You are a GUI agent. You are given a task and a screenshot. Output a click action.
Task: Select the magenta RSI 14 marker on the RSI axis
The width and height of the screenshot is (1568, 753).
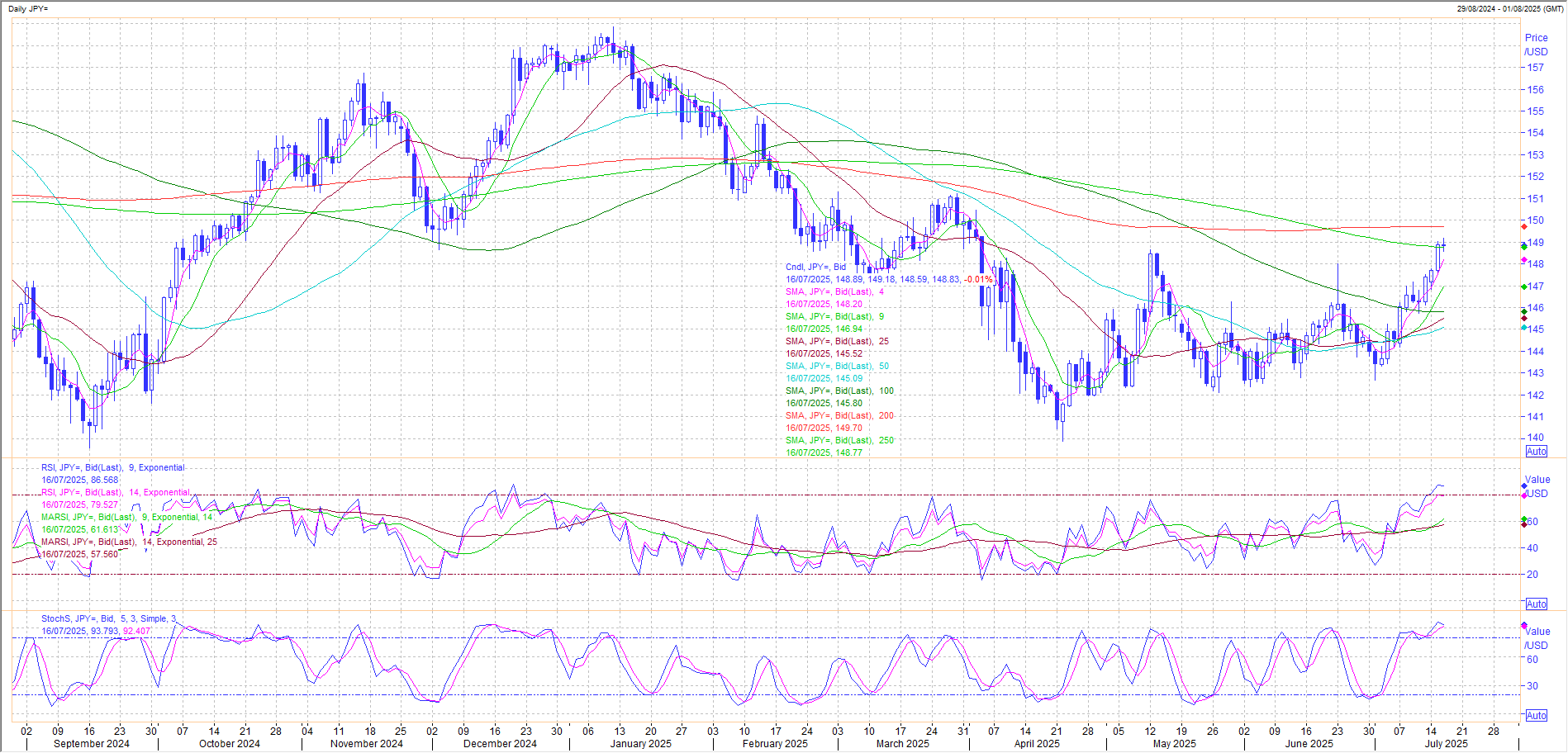(1524, 495)
